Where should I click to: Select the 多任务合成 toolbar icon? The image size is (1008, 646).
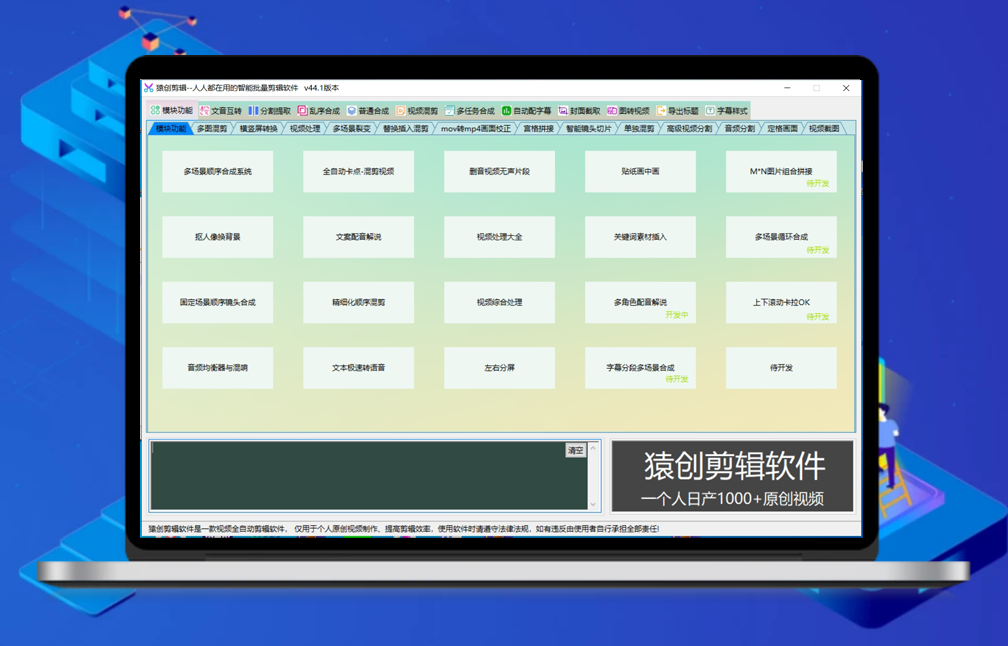point(450,111)
